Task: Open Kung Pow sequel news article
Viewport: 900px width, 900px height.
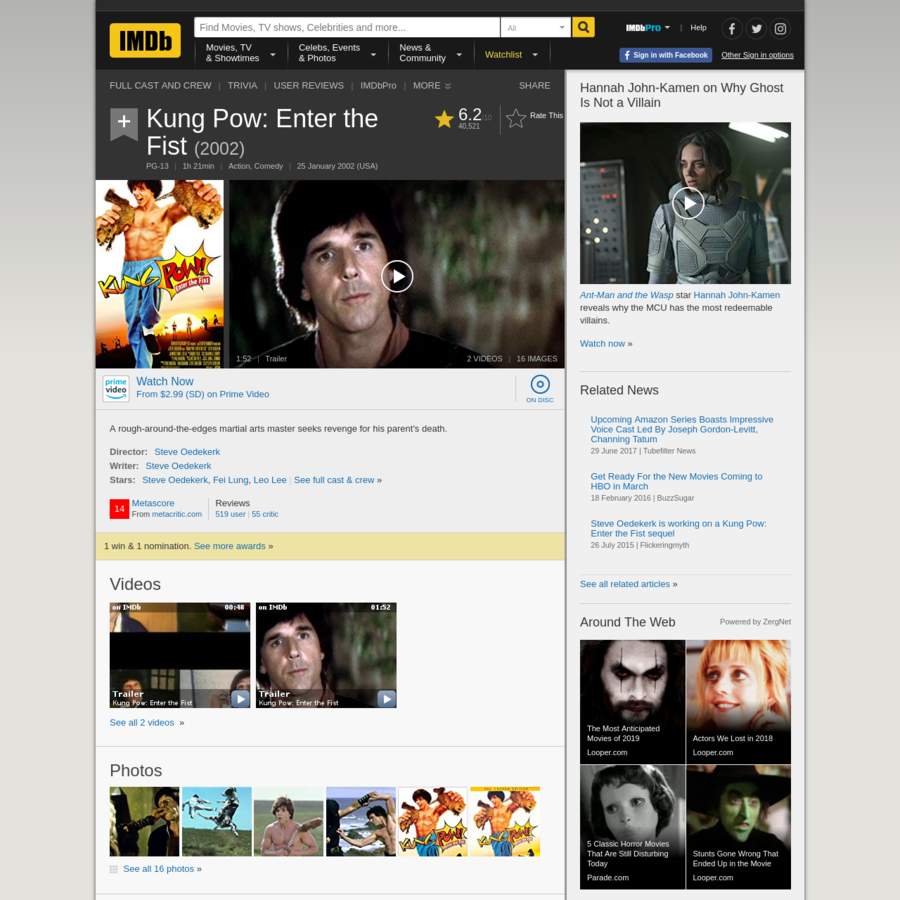Action: point(678,528)
